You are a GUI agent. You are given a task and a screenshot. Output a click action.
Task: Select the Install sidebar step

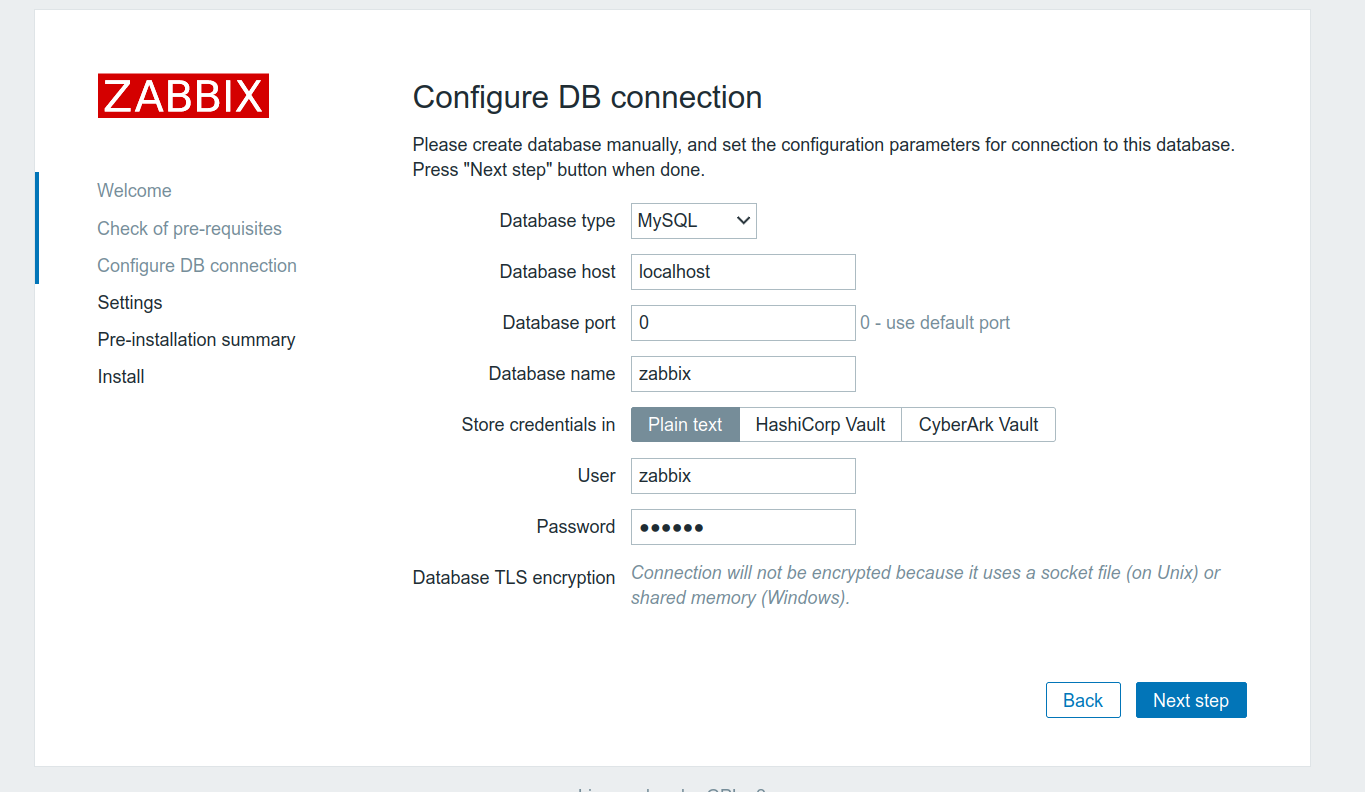pos(121,377)
